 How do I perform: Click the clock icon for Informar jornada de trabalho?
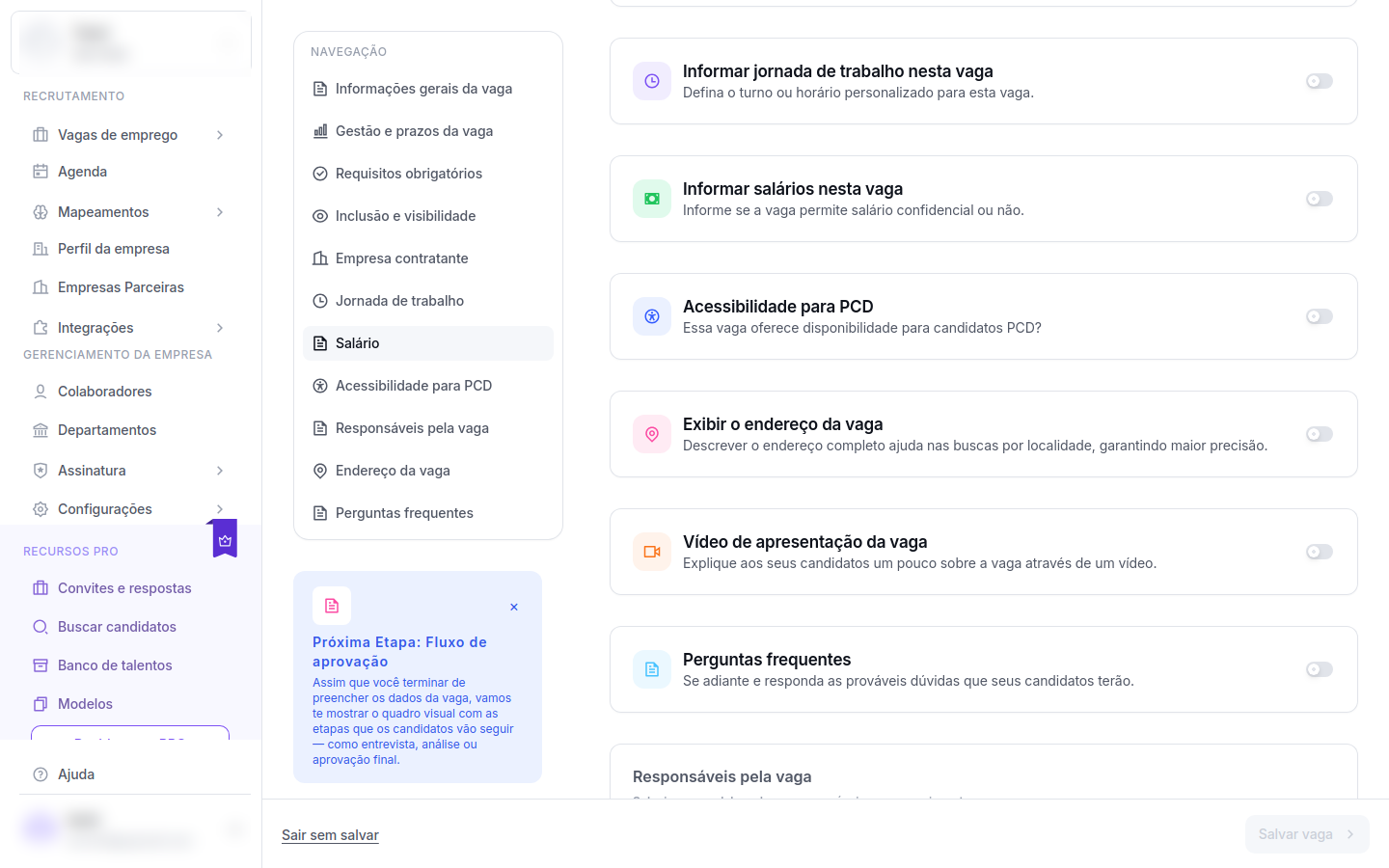tap(652, 81)
